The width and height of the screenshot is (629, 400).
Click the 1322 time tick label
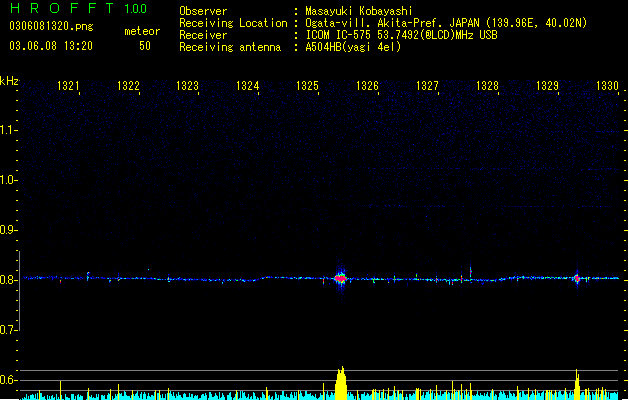[128, 86]
